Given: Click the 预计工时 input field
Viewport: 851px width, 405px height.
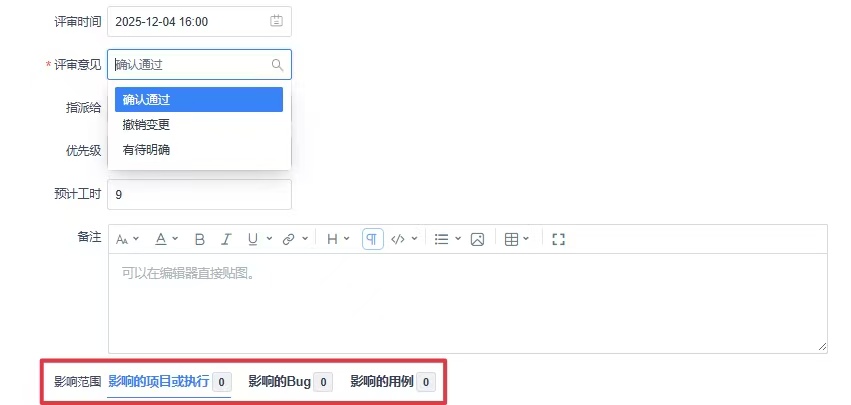Looking at the screenshot, I should 199,194.
